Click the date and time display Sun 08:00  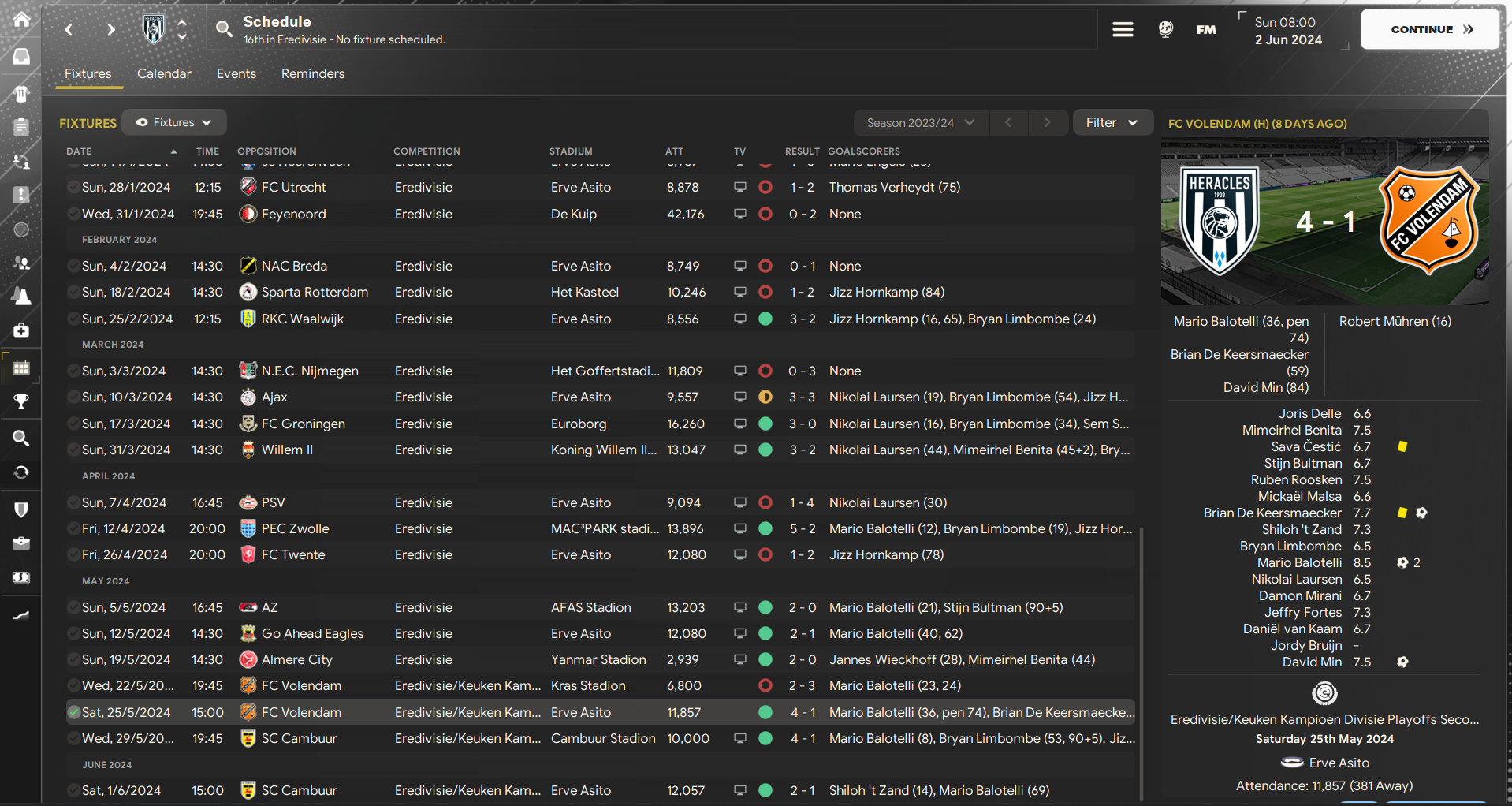[x=1288, y=31]
